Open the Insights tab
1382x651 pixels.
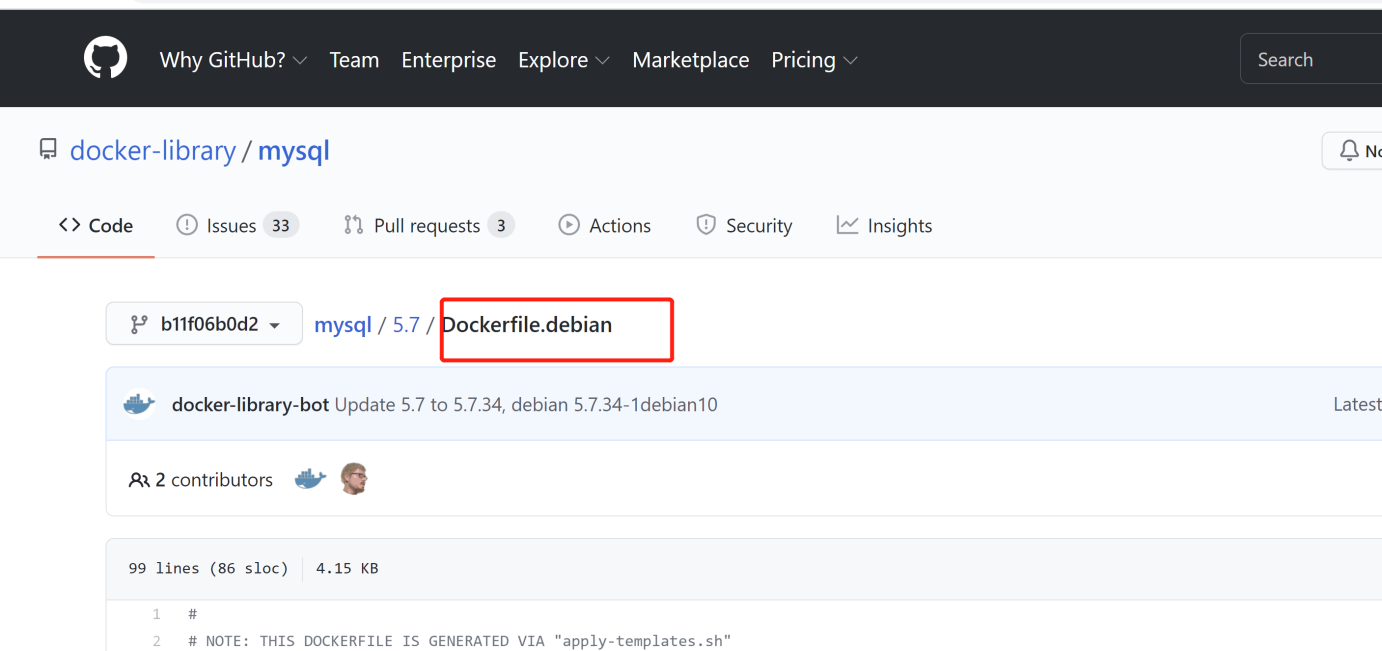tap(884, 226)
